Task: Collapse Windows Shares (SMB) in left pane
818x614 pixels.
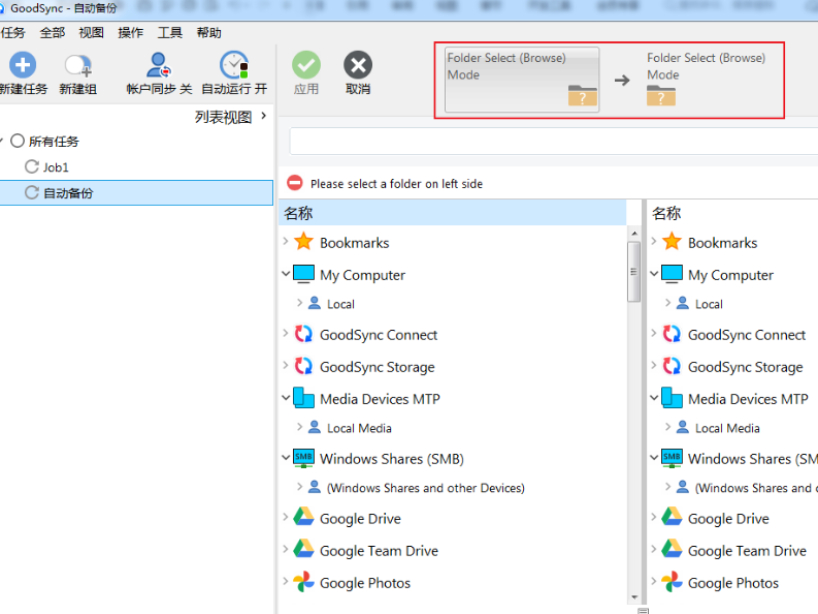Action: click(x=286, y=458)
